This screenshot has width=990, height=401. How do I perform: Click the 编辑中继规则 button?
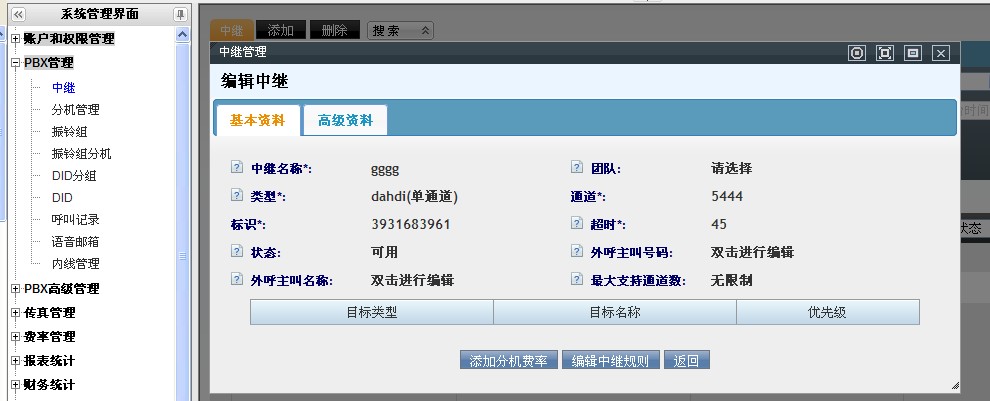610,361
